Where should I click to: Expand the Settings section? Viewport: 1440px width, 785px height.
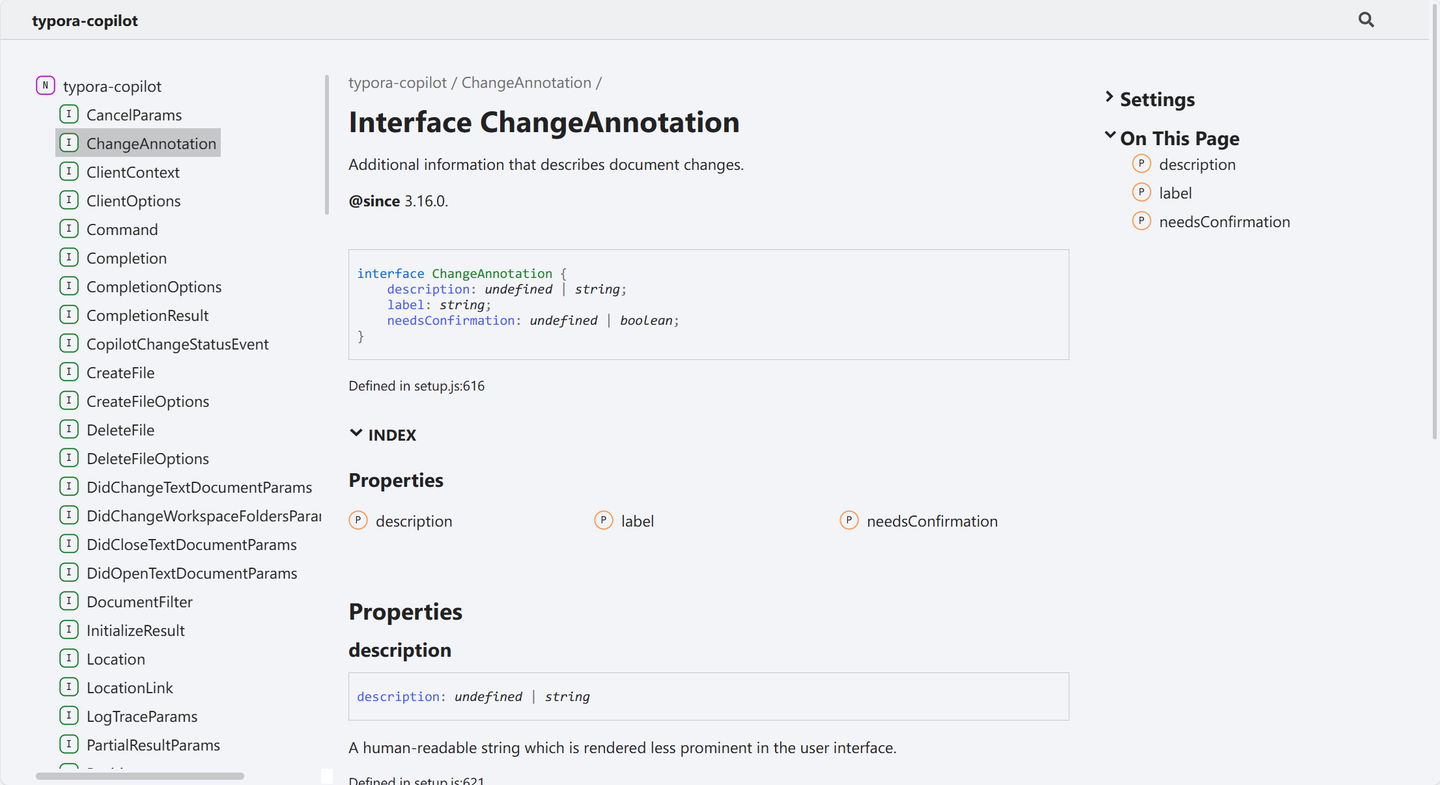[1110, 99]
